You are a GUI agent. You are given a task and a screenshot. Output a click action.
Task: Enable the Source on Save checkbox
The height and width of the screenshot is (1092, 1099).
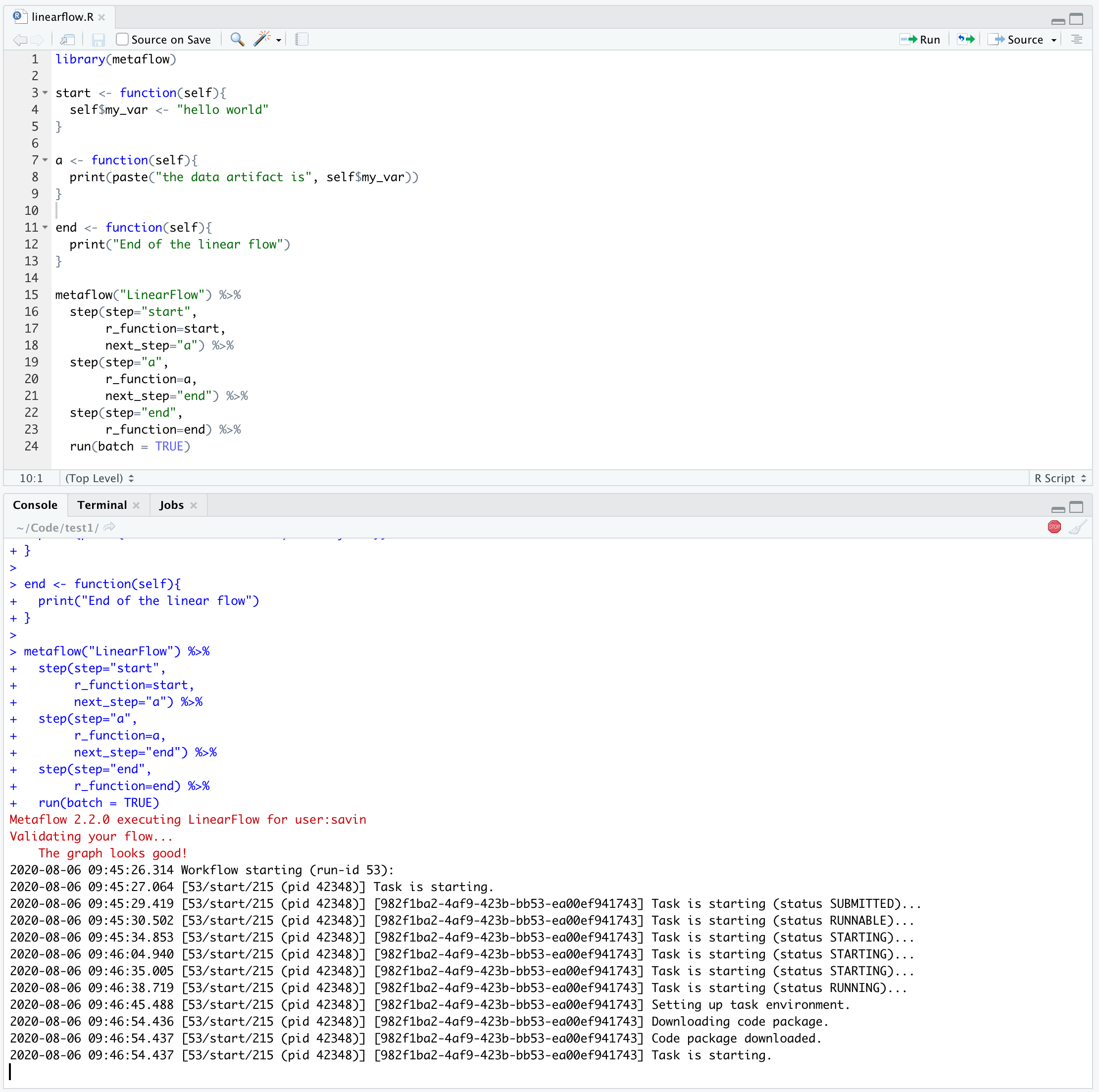click(122, 39)
